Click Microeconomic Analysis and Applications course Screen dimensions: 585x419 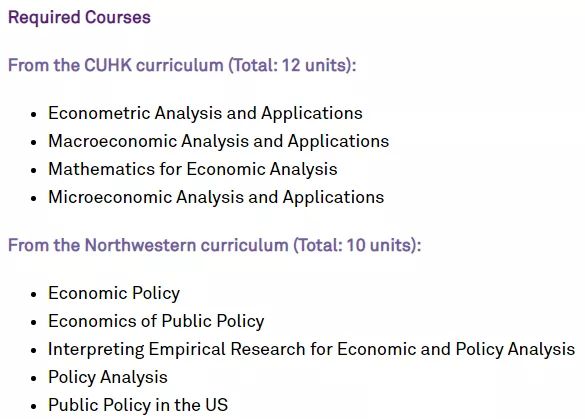click(x=216, y=197)
